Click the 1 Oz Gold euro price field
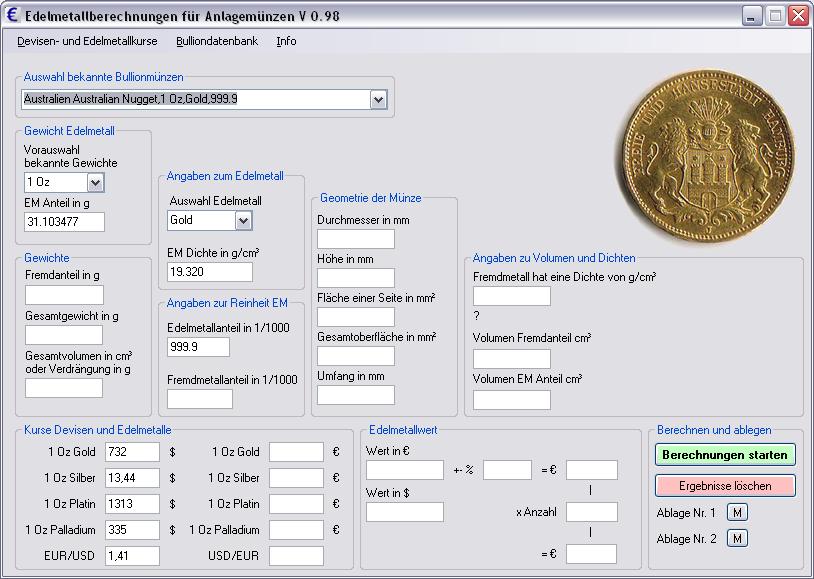The image size is (814, 579). point(296,452)
